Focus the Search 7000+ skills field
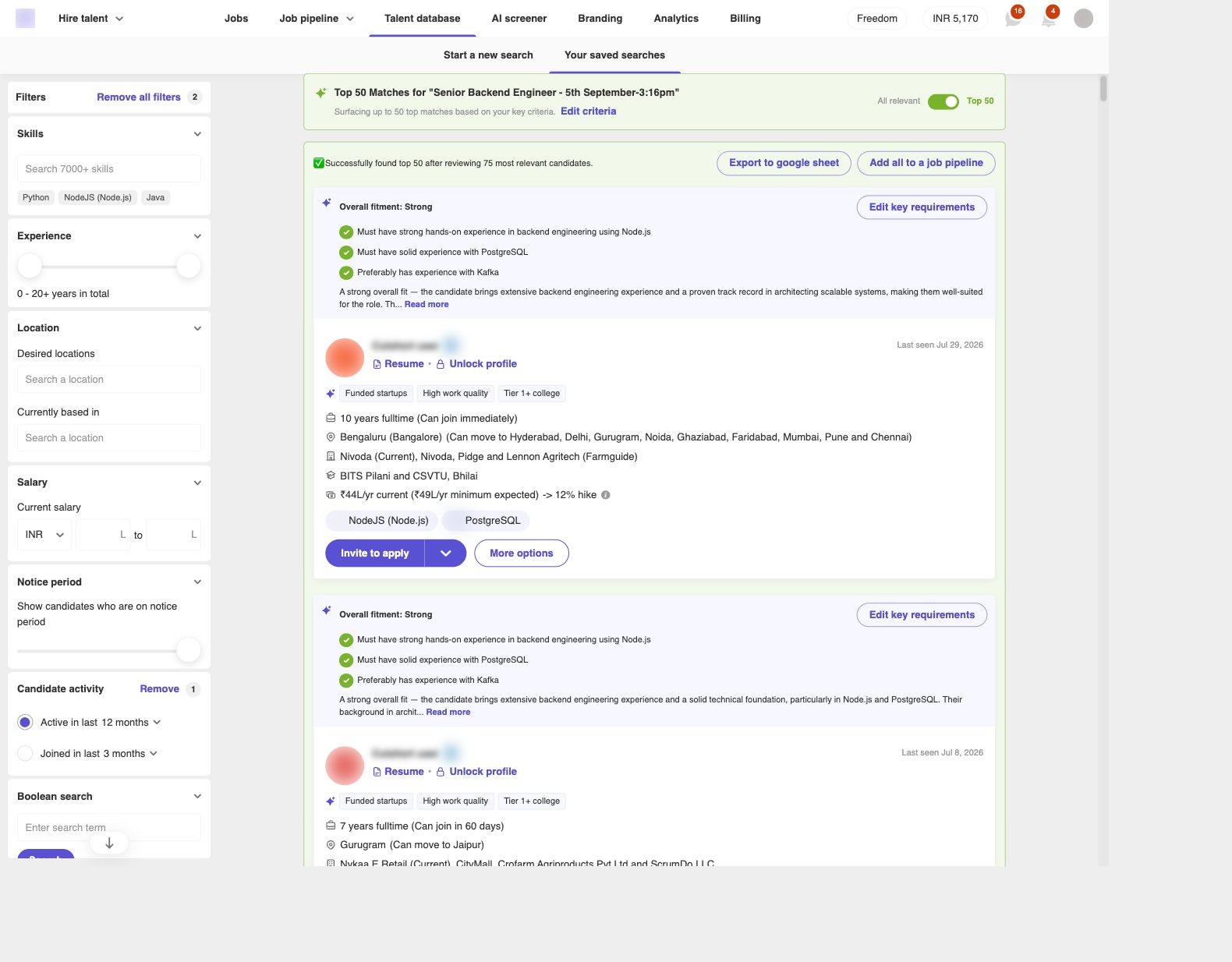1232x962 pixels. pyautogui.click(x=109, y=169)
